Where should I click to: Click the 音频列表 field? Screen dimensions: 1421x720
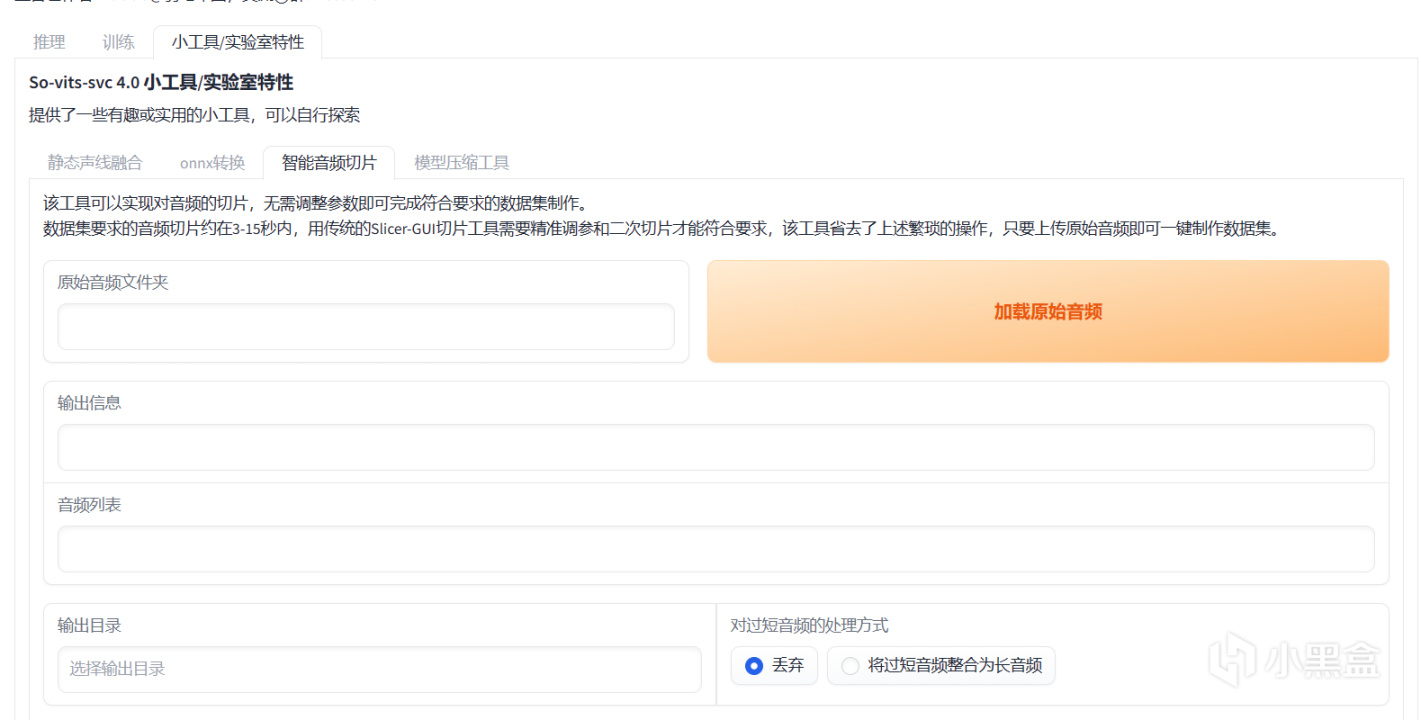pyautogui.click(x=716, y=549)
